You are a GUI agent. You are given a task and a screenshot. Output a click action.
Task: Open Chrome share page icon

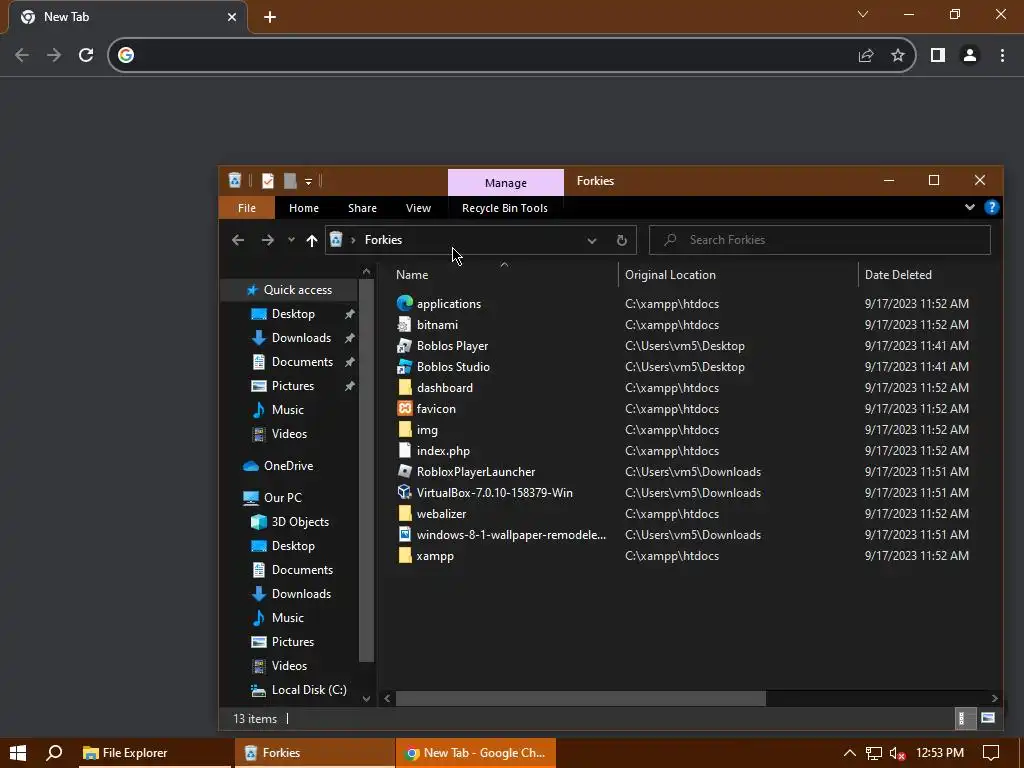(866, 55)
